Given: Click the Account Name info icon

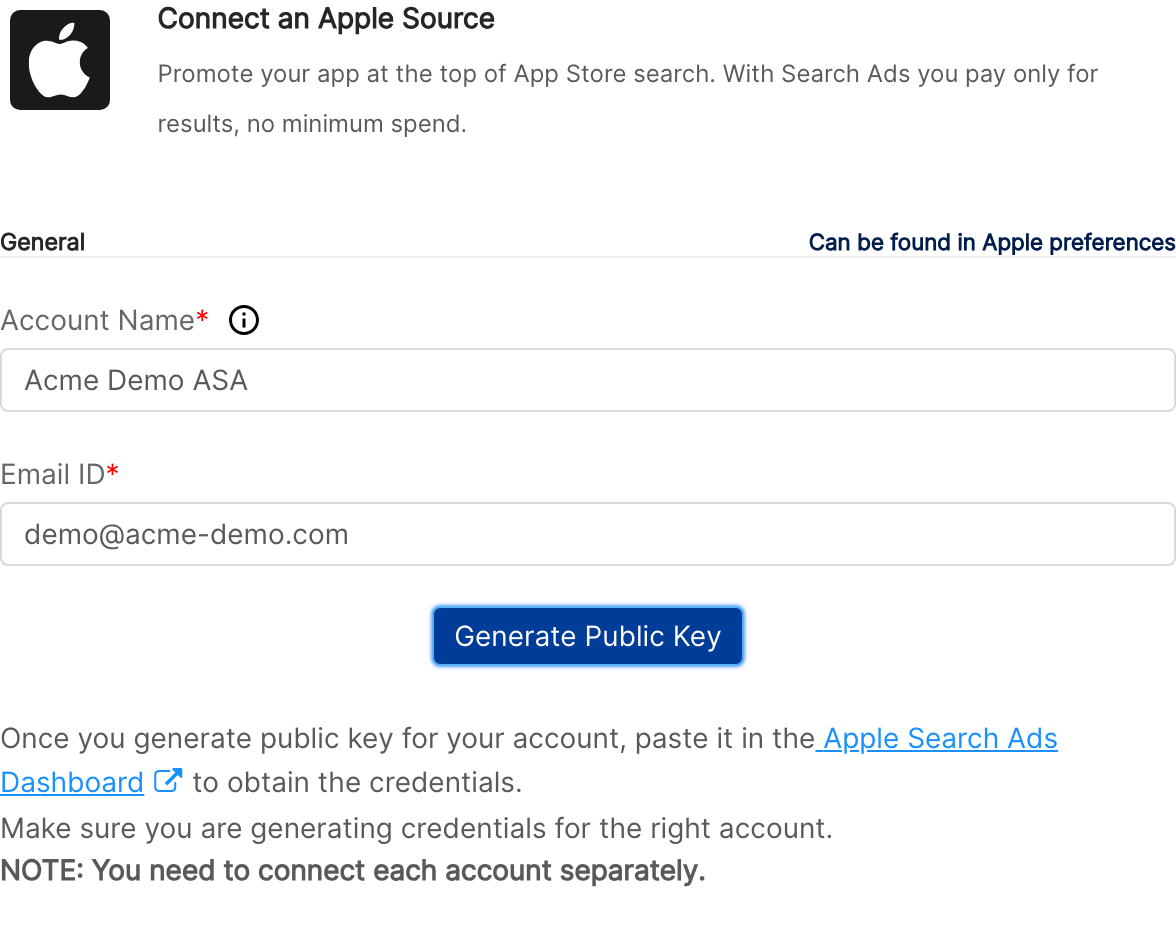Looking at the screenshot, I should coord(244,320).
